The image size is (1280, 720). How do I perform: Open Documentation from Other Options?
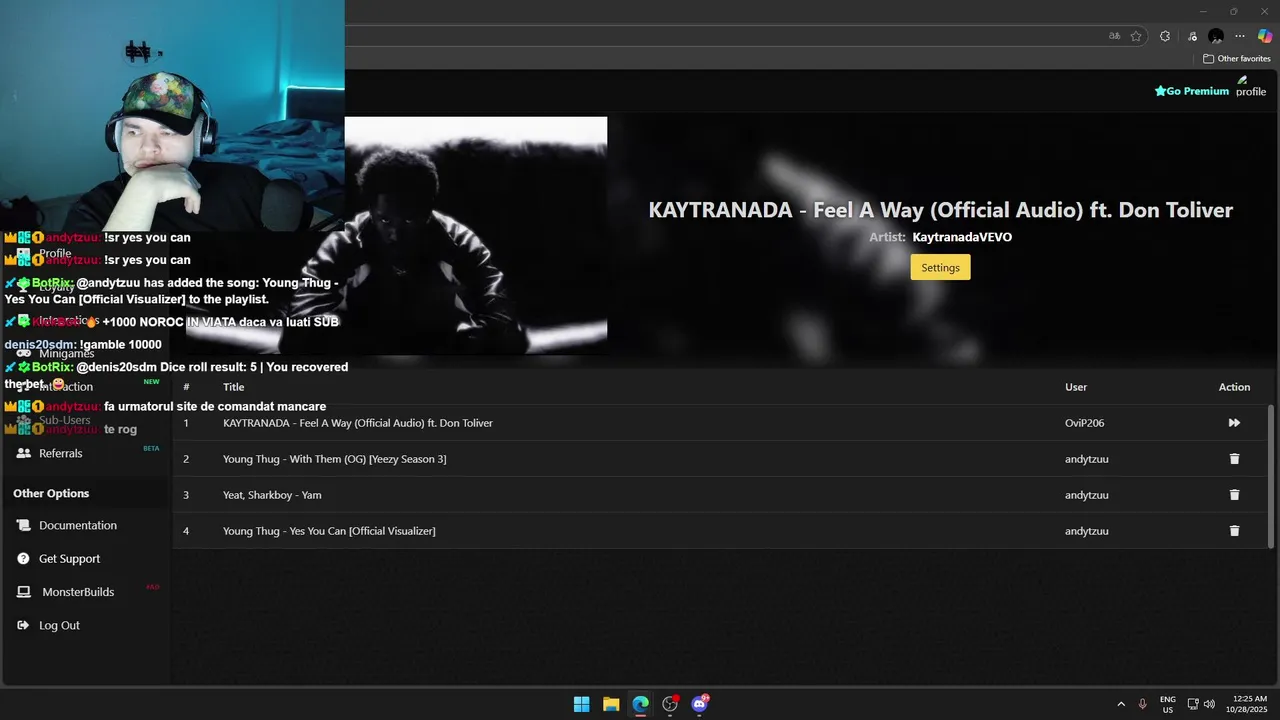click(78, 525)
